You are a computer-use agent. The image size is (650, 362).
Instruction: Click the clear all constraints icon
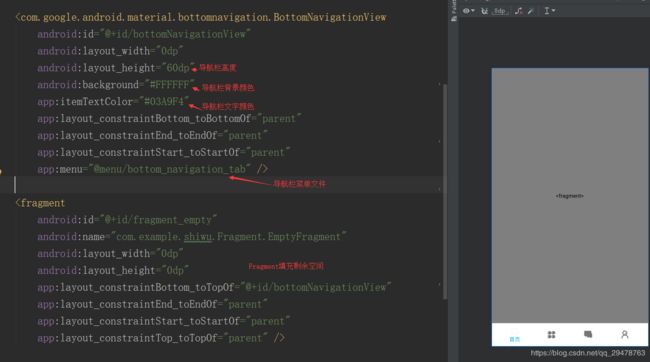tap(519, 11)
